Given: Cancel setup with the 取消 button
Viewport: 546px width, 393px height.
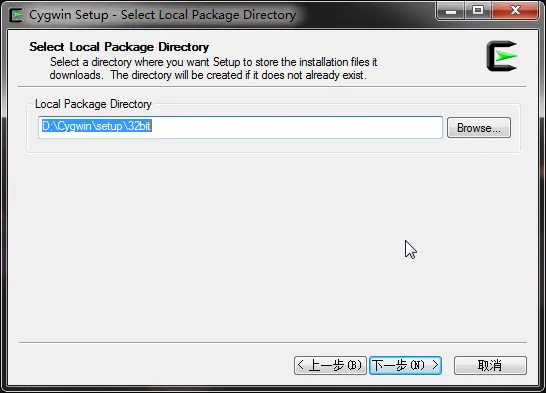Looking at the screenshot, I should pyautogui.click(x=490, y=365).
